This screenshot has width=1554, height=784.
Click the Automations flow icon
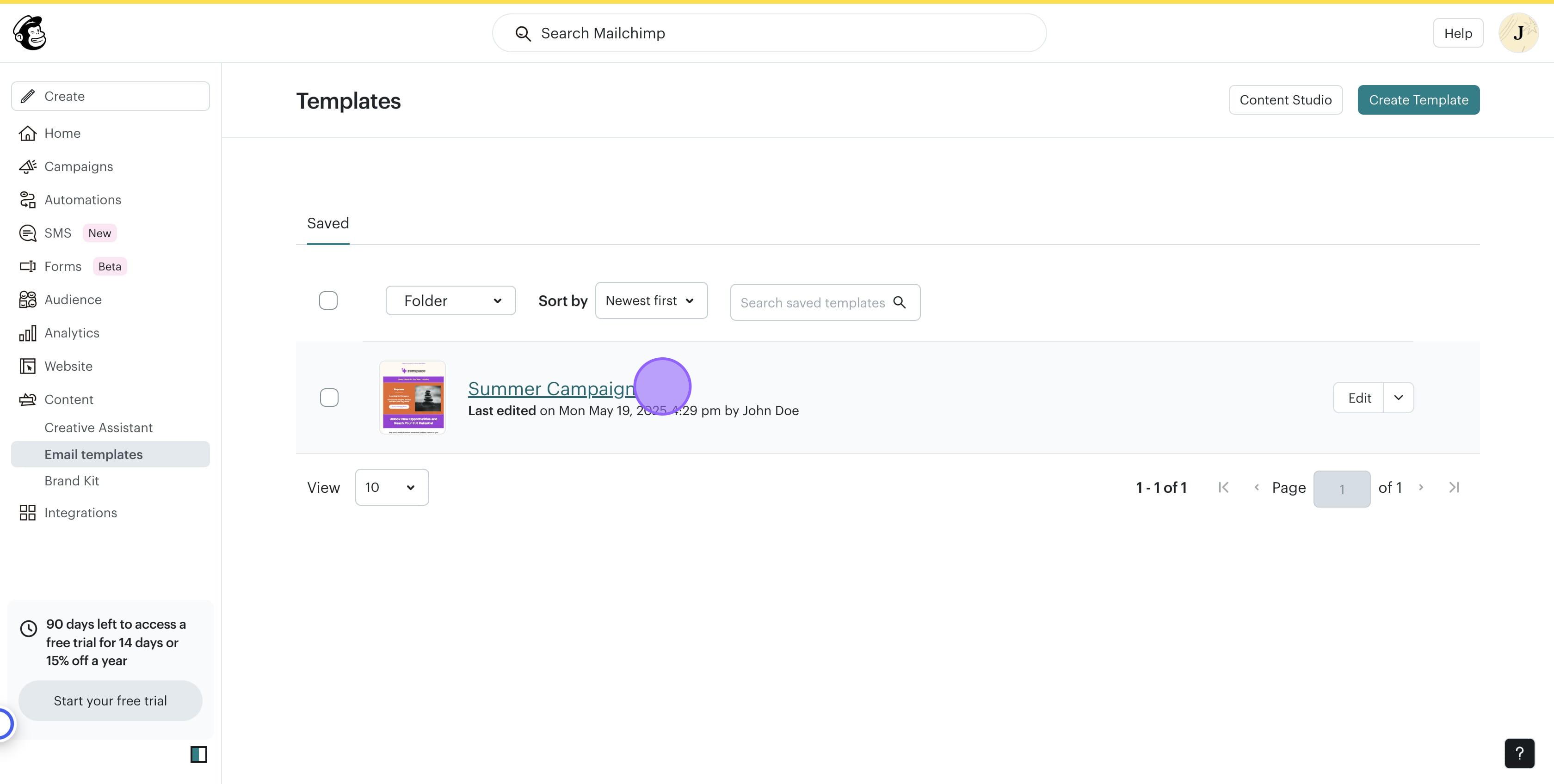click(27, 200)
